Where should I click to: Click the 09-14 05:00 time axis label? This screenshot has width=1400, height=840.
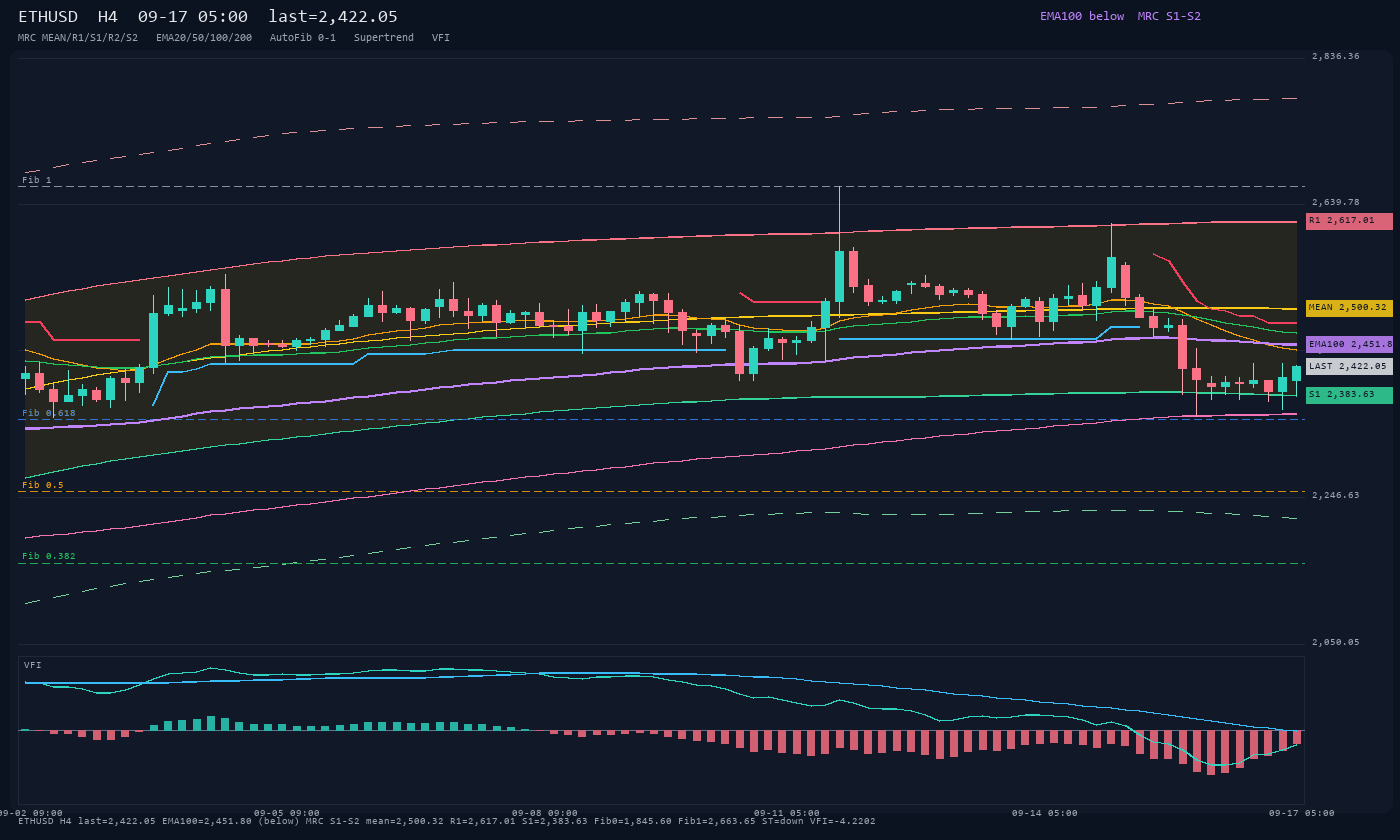click(1045, 813)
